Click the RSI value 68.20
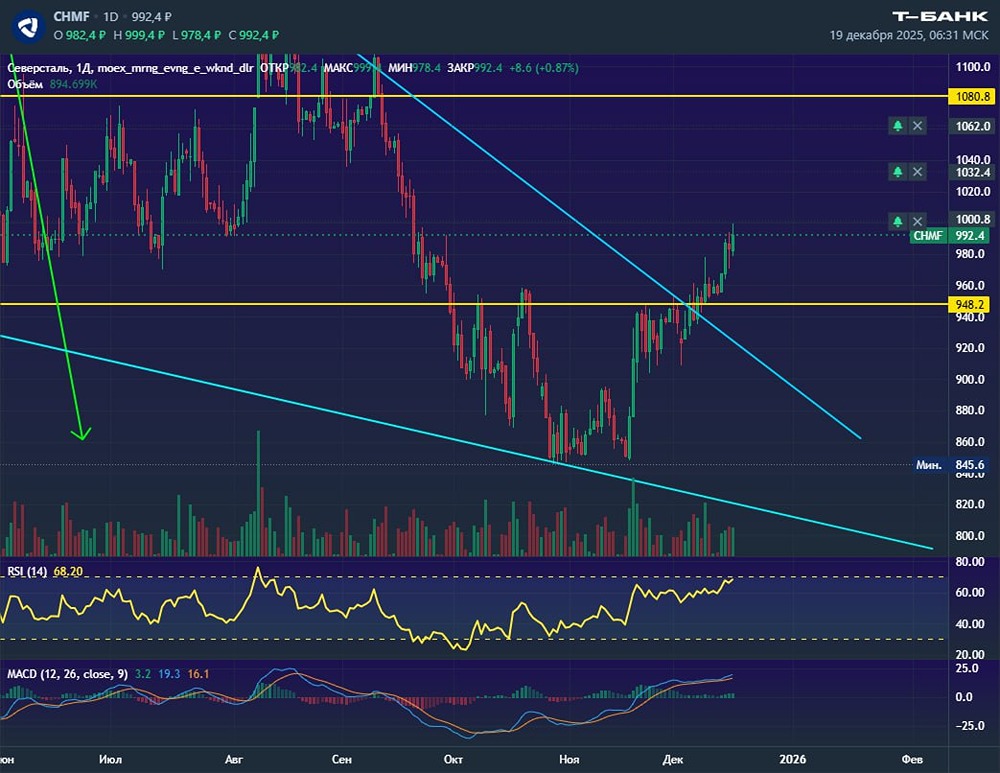Screen dimensions: 1000x773 68,571
